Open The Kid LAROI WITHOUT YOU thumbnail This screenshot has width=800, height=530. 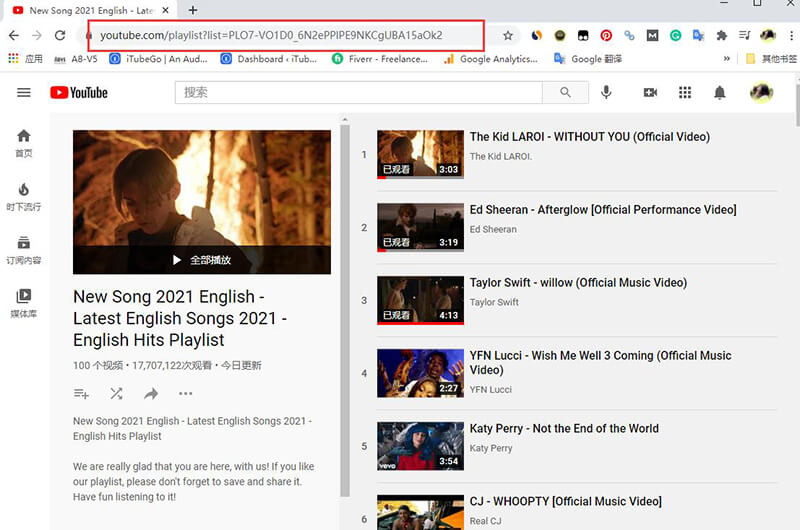[x=420, y=154]
